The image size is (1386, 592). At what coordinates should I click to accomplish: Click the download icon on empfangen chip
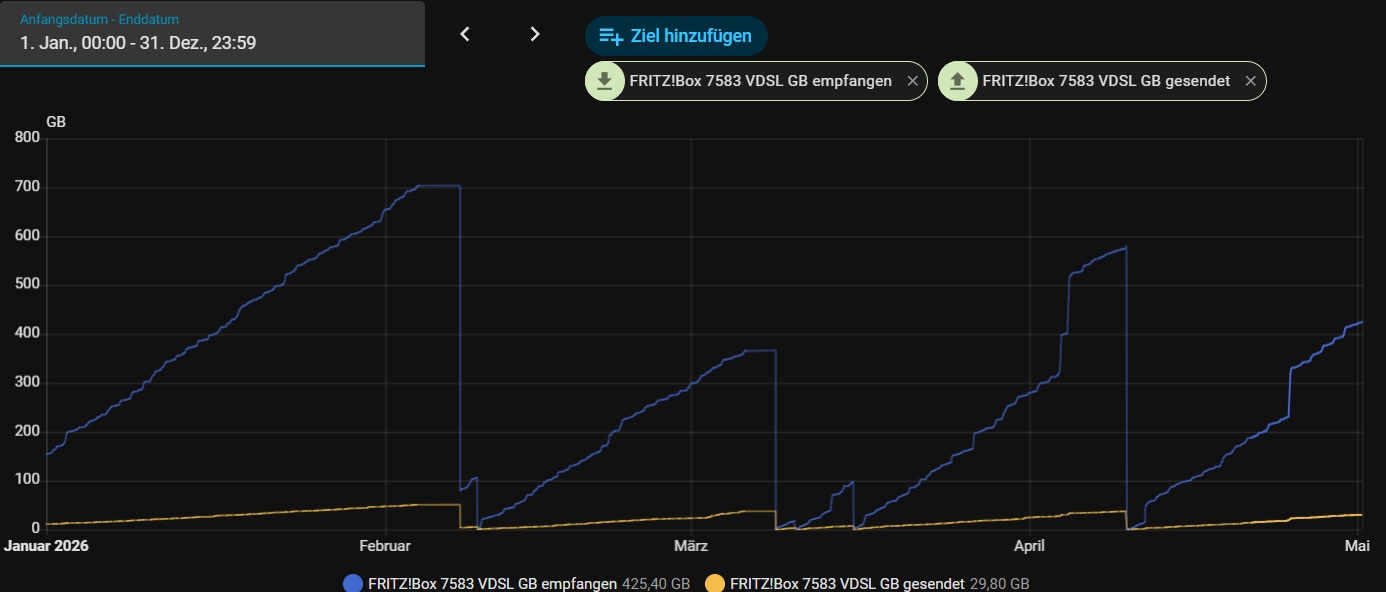point(604,81)
